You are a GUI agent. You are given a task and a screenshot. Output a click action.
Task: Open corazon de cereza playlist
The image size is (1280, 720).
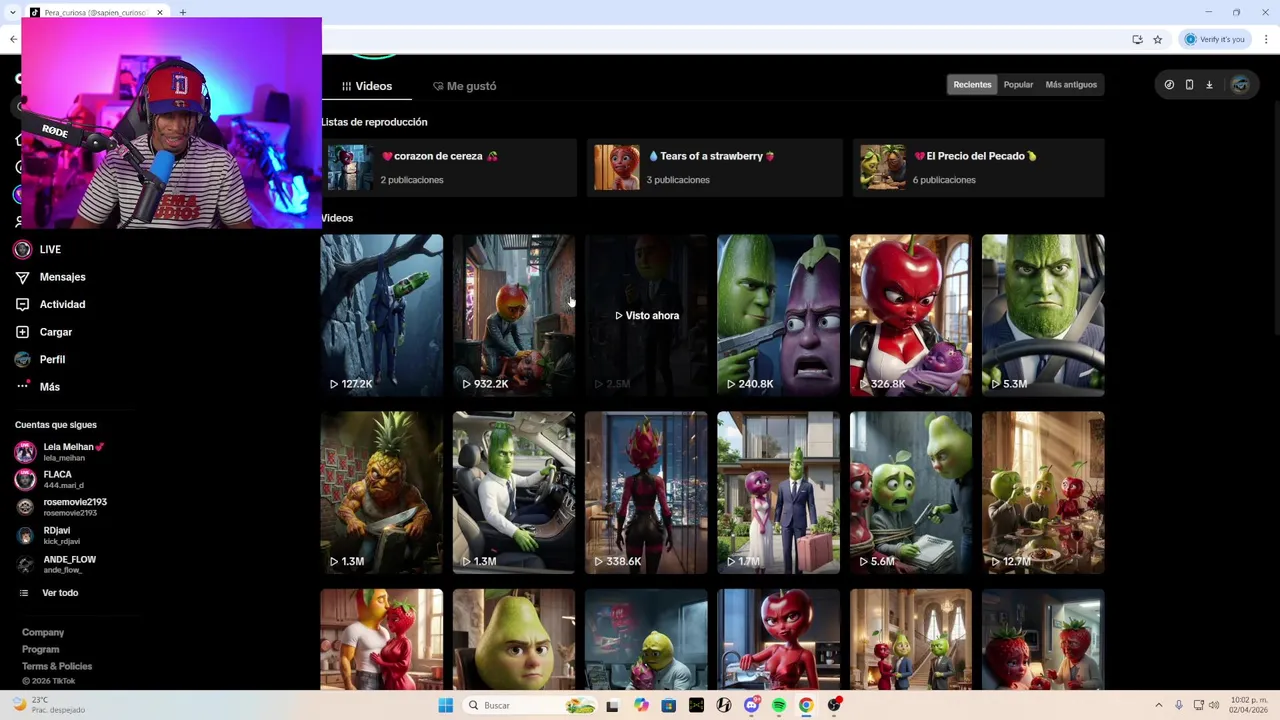(x=449, y=167)
